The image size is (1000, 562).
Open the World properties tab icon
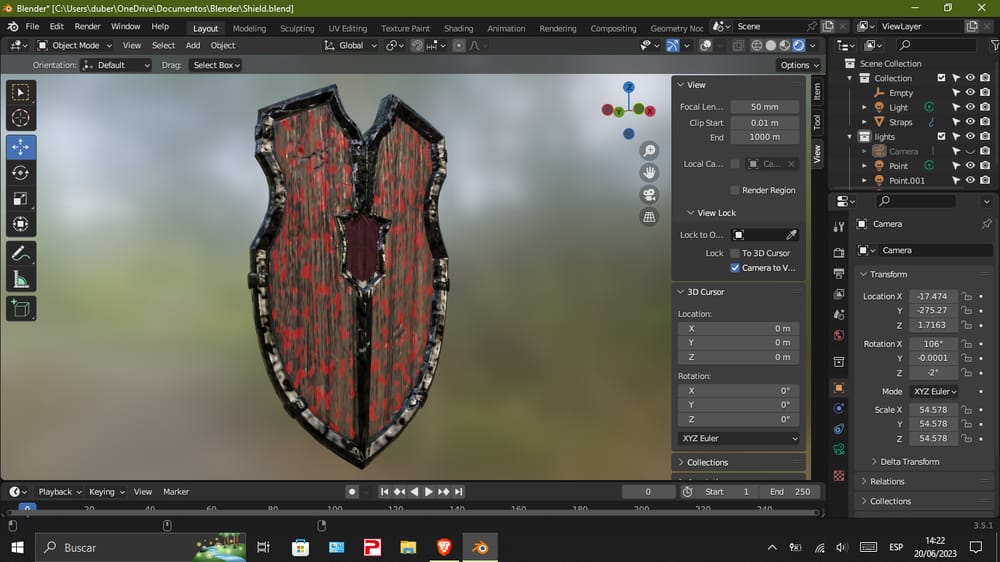click(x=839, y=336)
